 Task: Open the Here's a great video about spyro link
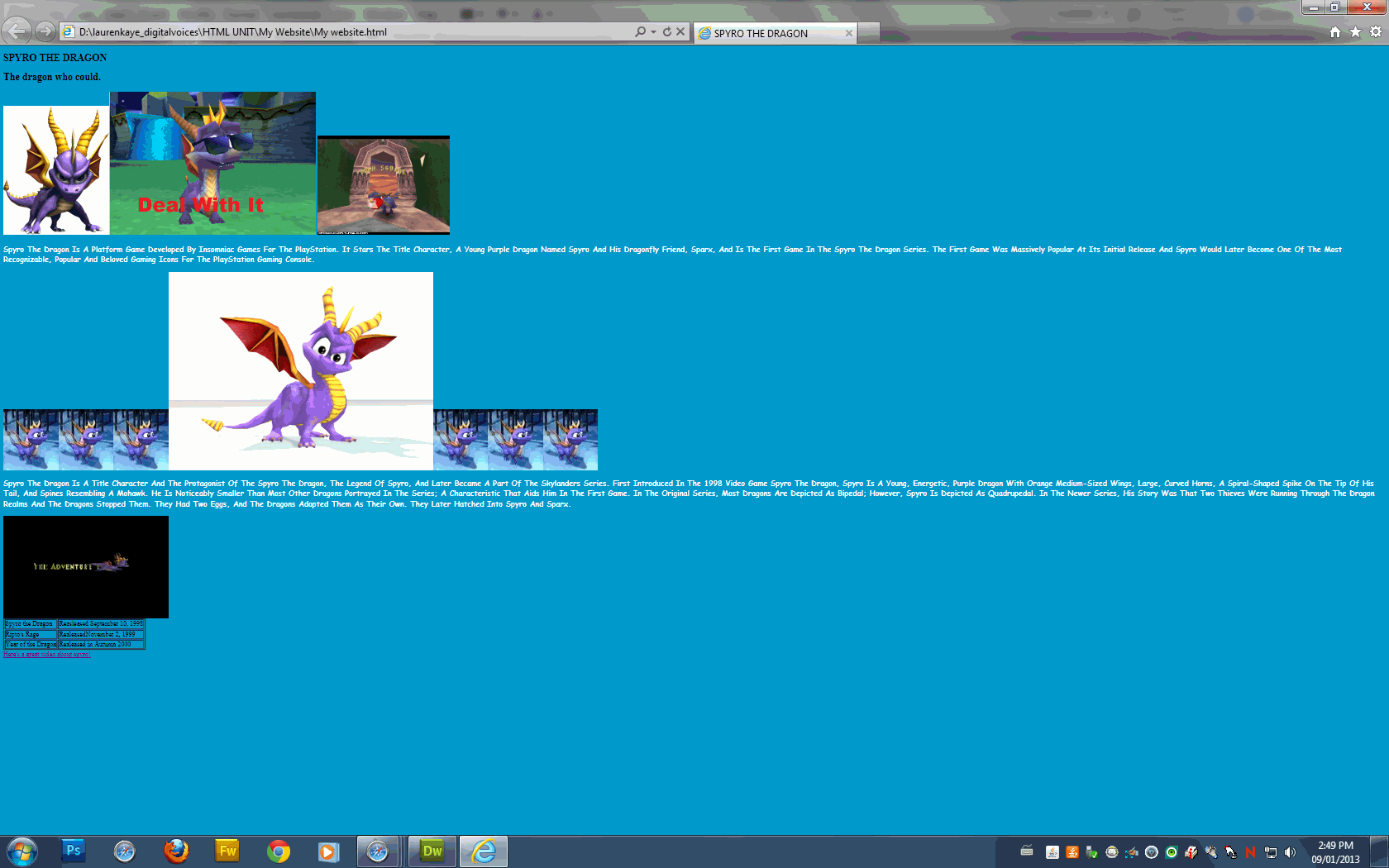coord(46,654)
